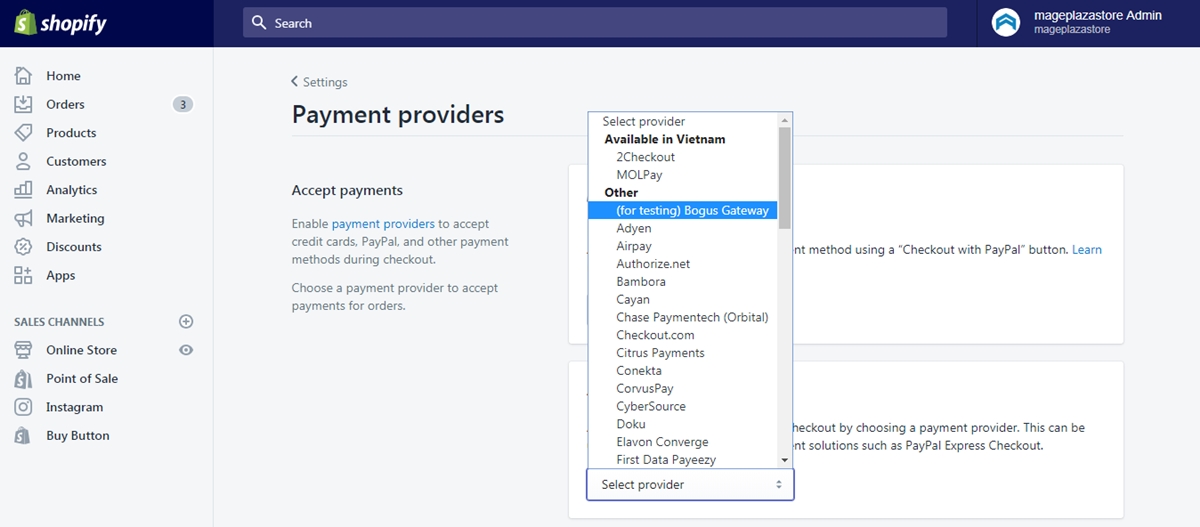Screen dimensions: 1200x527
Task: Select MOLPay from provider list
Action: (683, 175)
